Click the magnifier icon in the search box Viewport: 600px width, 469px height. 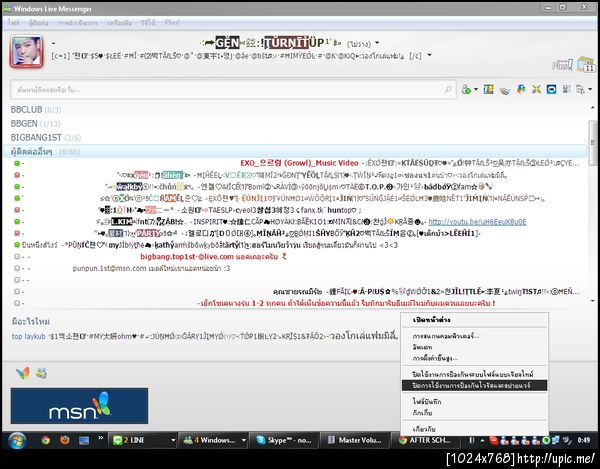click(x=448, y=90)
